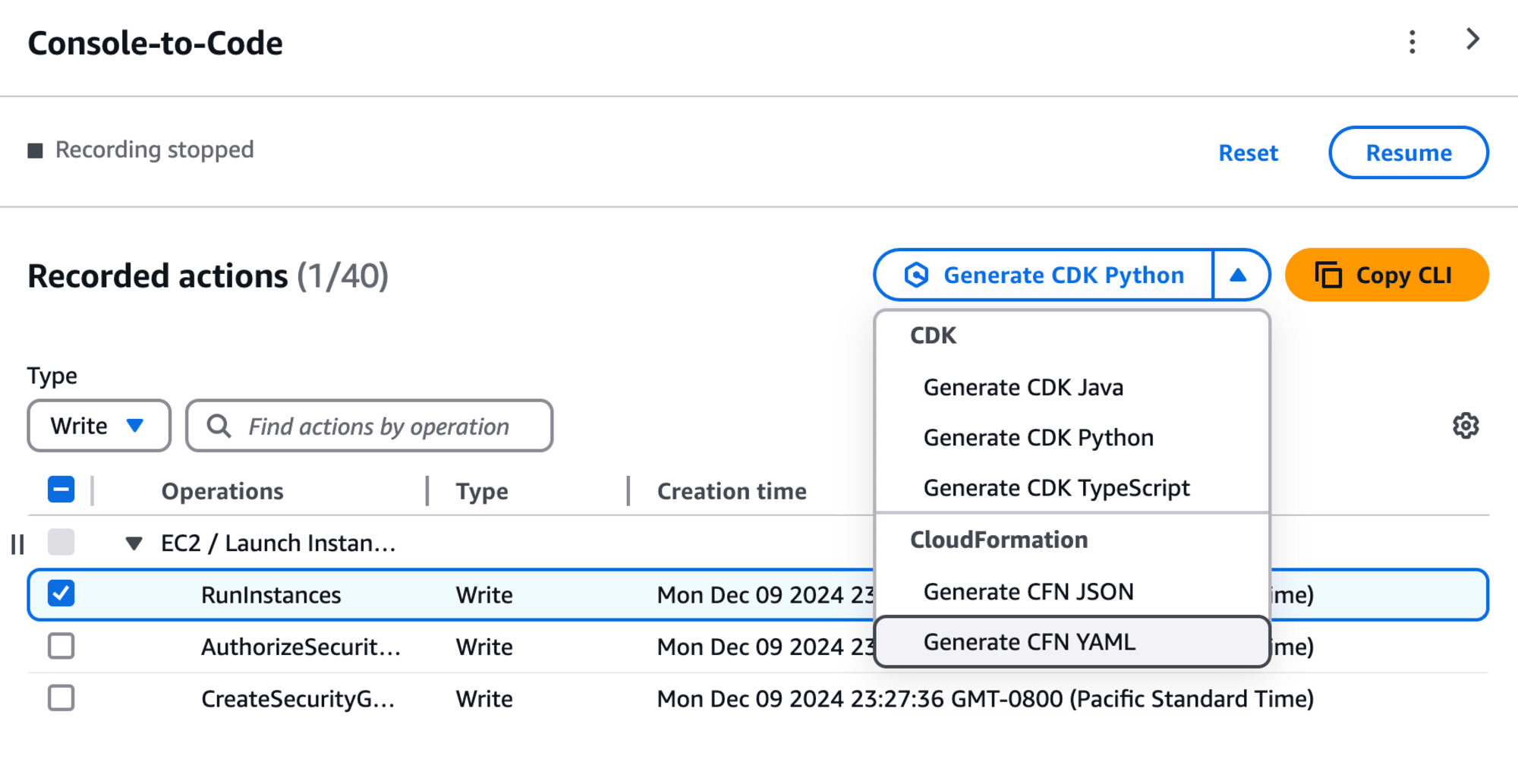1518x784 pixels.
Task: Click the CreateSecurityG… creation time 23:27:36
Action: 985,698
